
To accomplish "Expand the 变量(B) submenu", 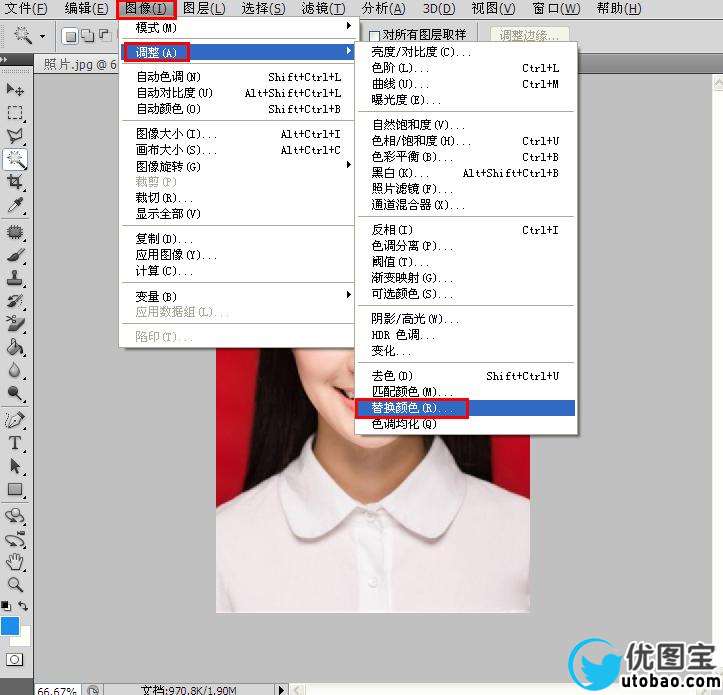I will [x=236, y=296].
